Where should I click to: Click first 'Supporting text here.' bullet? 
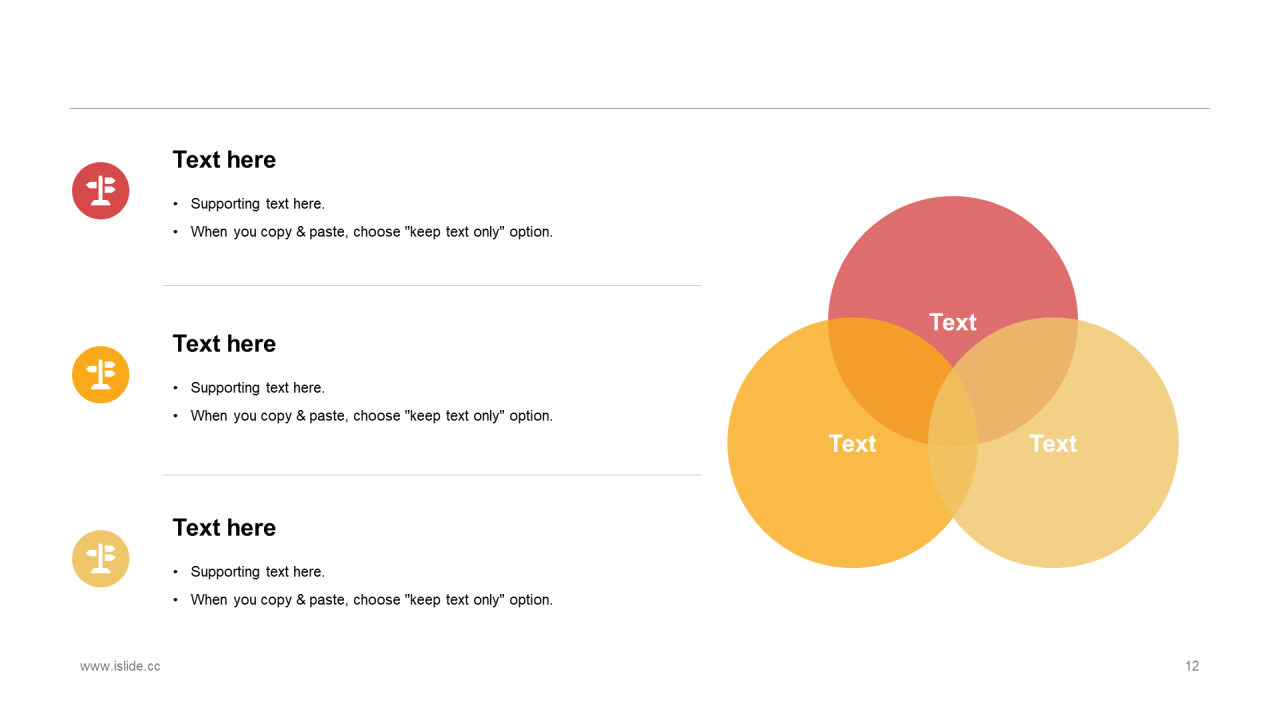pyautogui.click(x=258, y=204)
